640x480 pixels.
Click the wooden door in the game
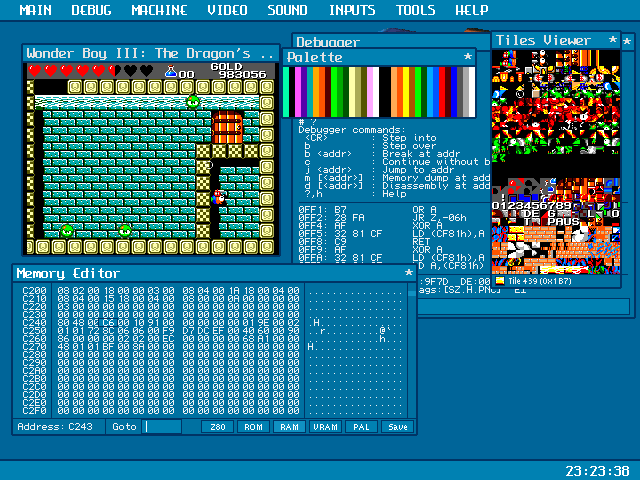pyautogui.click(x=227, y=127)
